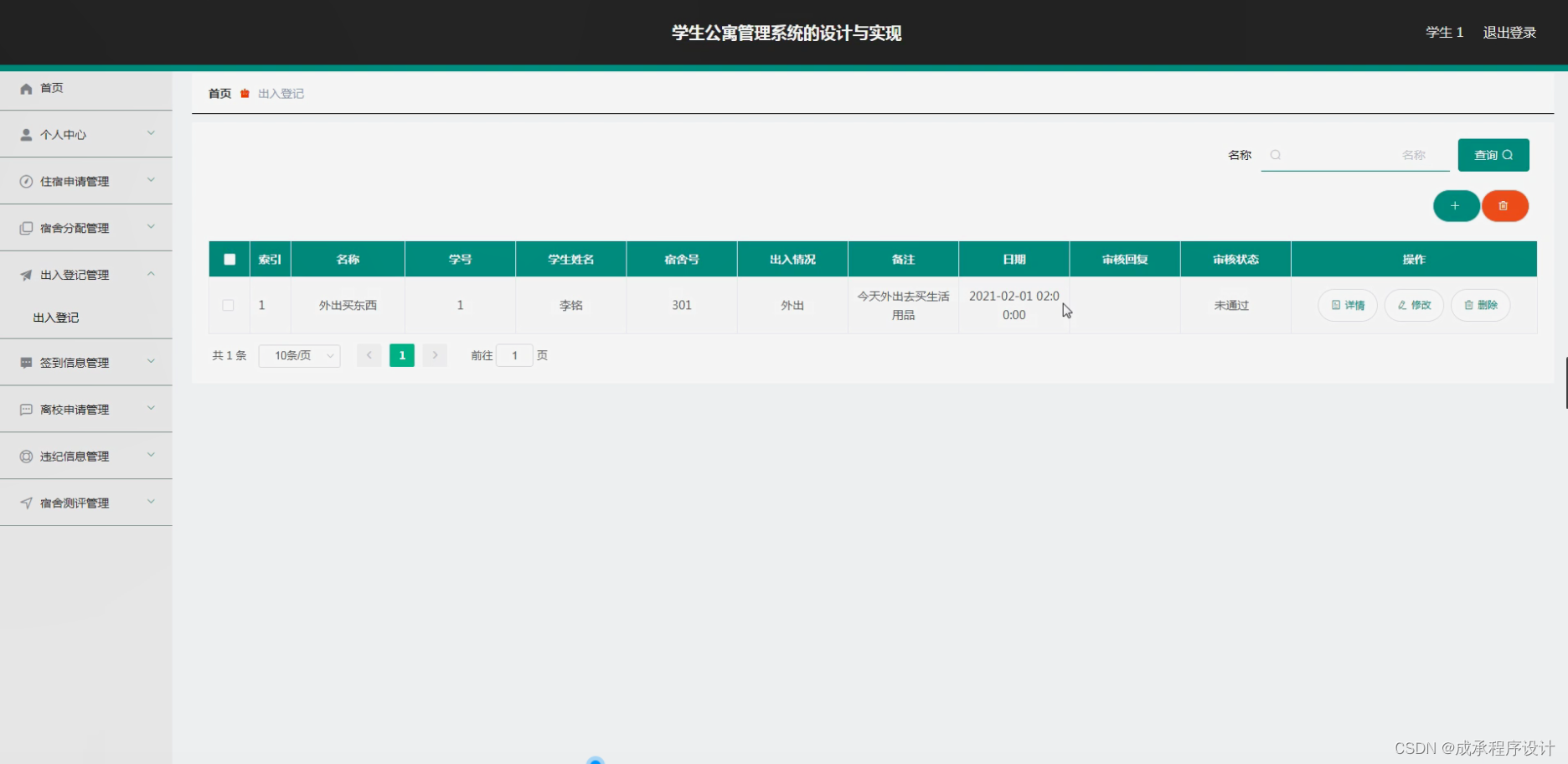Image resolution: width=1568 pixels, height=764 pixels.
Task: Click the orange trash icon for batch delete
Action: pyautogui.click(x=1504, y=205)
